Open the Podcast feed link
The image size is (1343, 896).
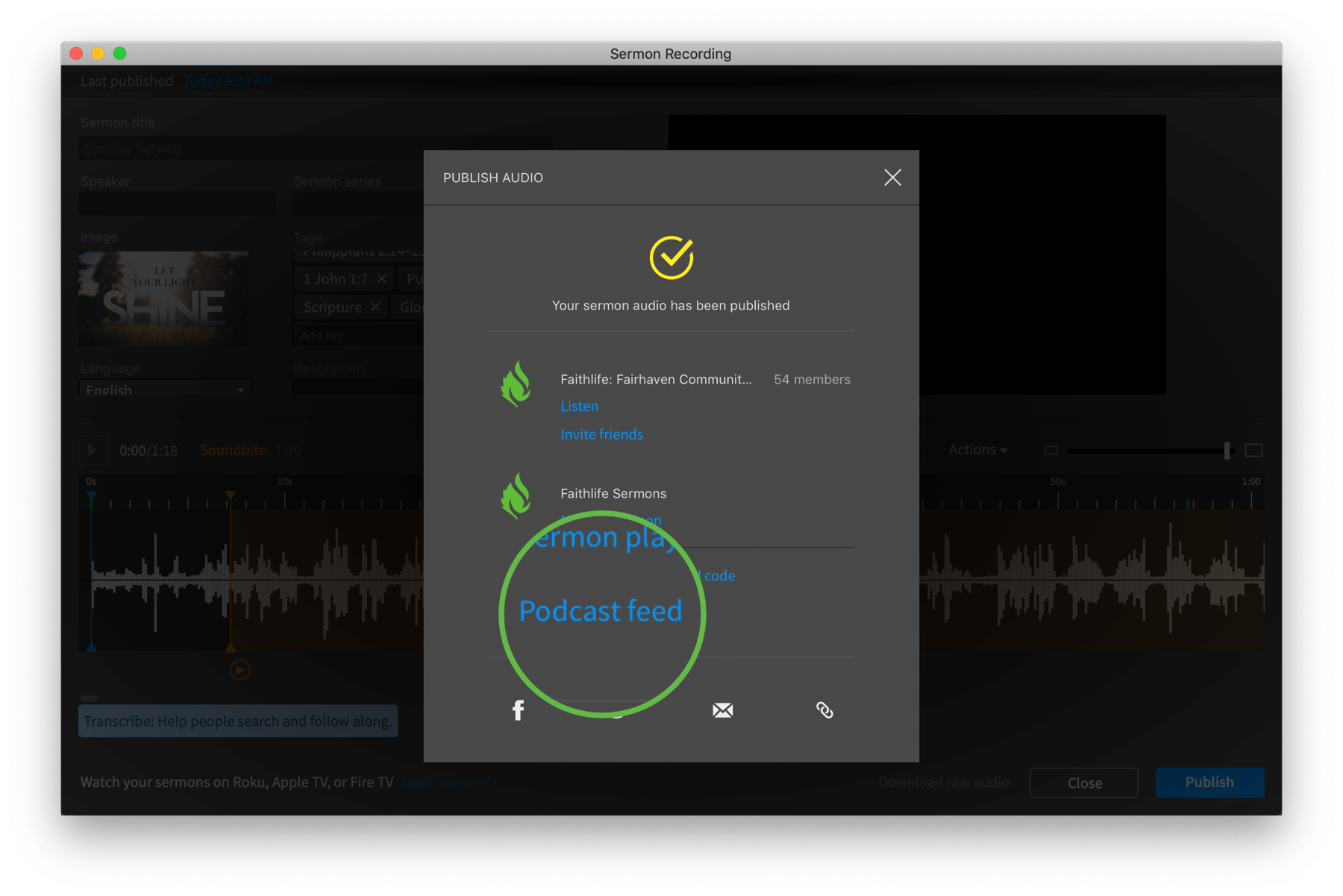(x=601, y=611)
